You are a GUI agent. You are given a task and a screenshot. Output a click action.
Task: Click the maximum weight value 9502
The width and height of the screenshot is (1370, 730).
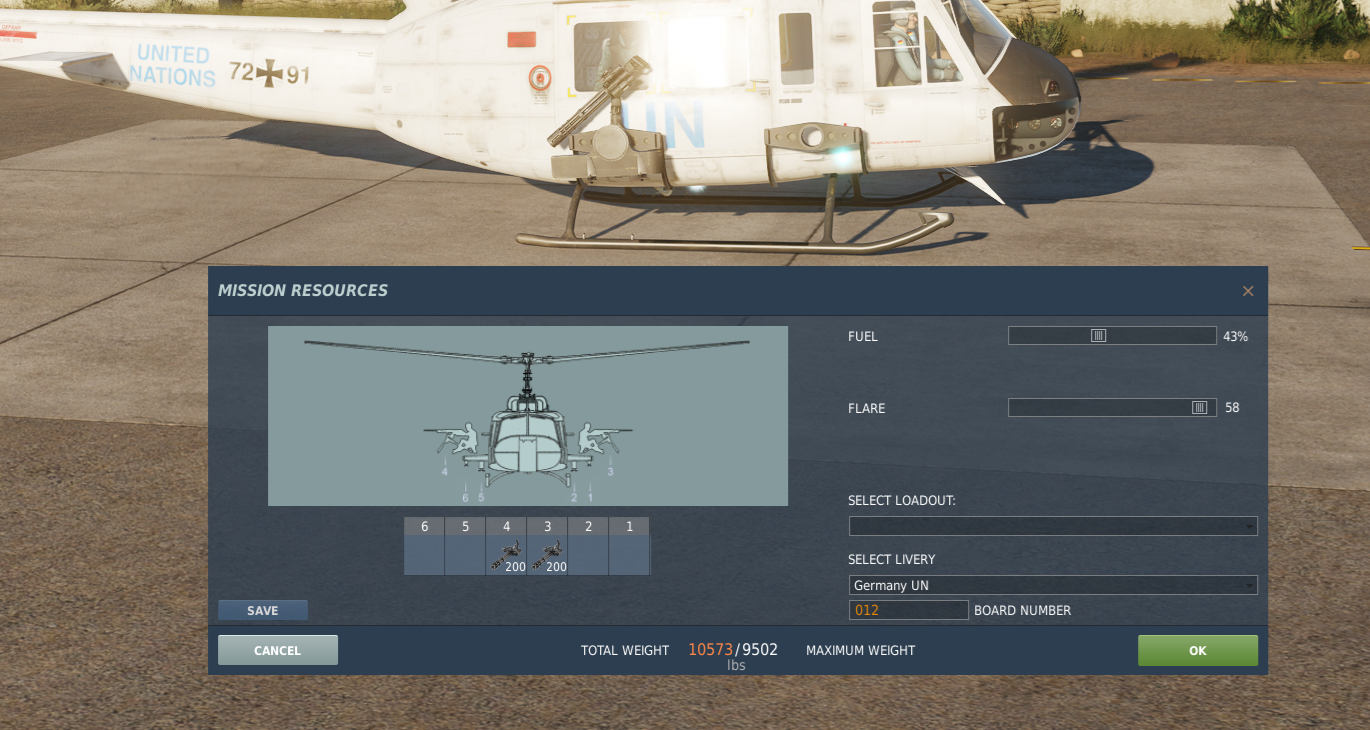(x=760, y=650)
